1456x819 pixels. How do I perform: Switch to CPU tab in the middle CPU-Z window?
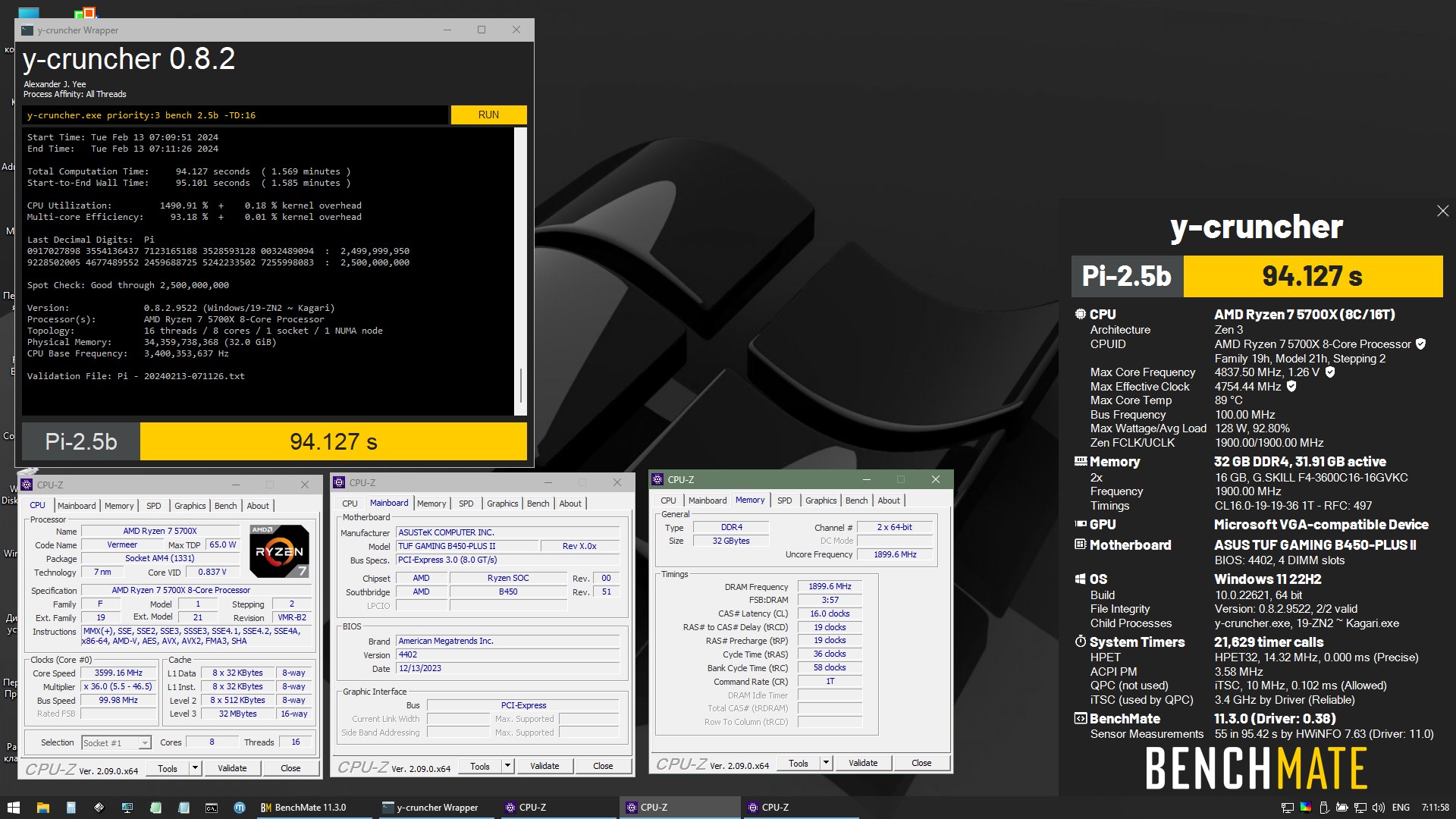tap(350, 504)
